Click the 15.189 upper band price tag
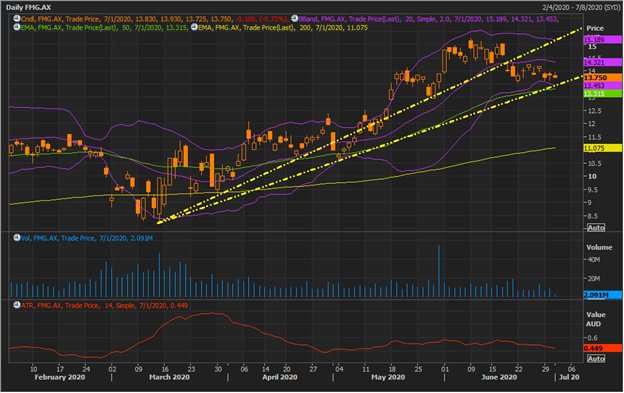Viewport: 624px width, 393px height. click(x=603, y=39)
